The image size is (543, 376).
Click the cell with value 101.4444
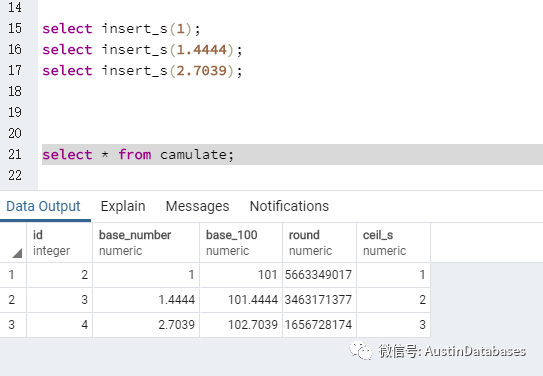pos(241,300)
